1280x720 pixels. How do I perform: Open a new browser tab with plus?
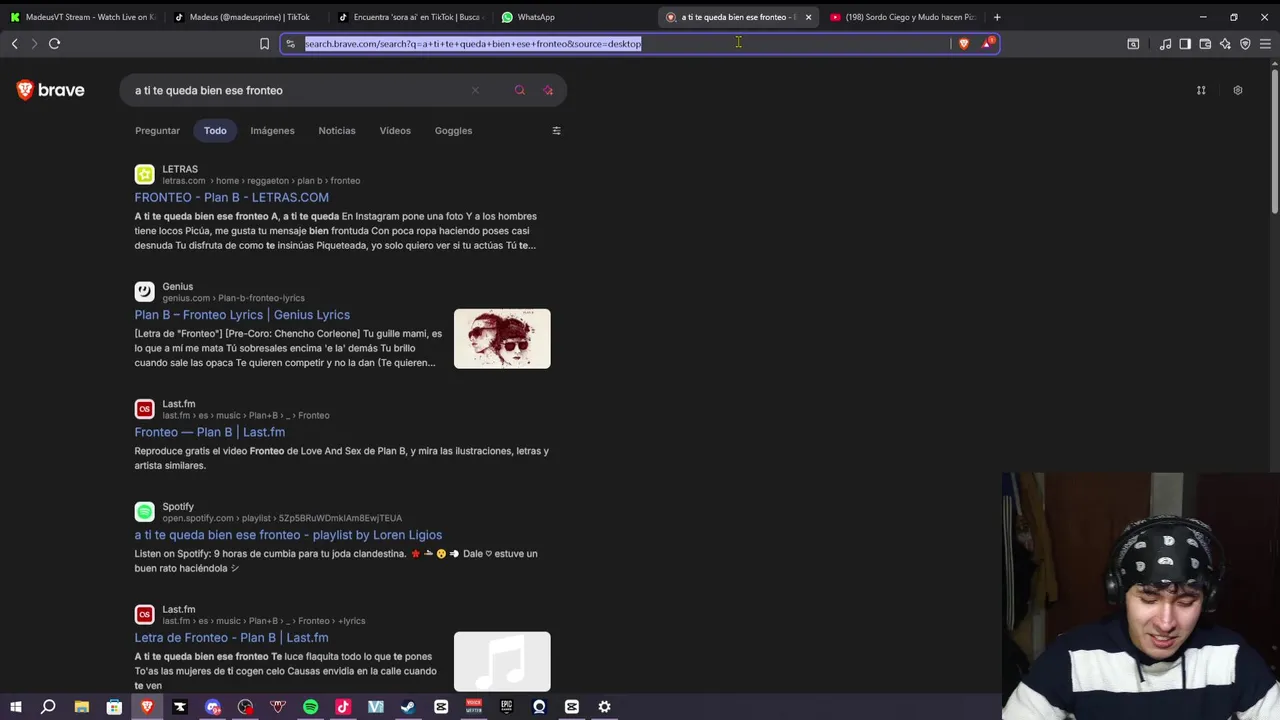997,17
